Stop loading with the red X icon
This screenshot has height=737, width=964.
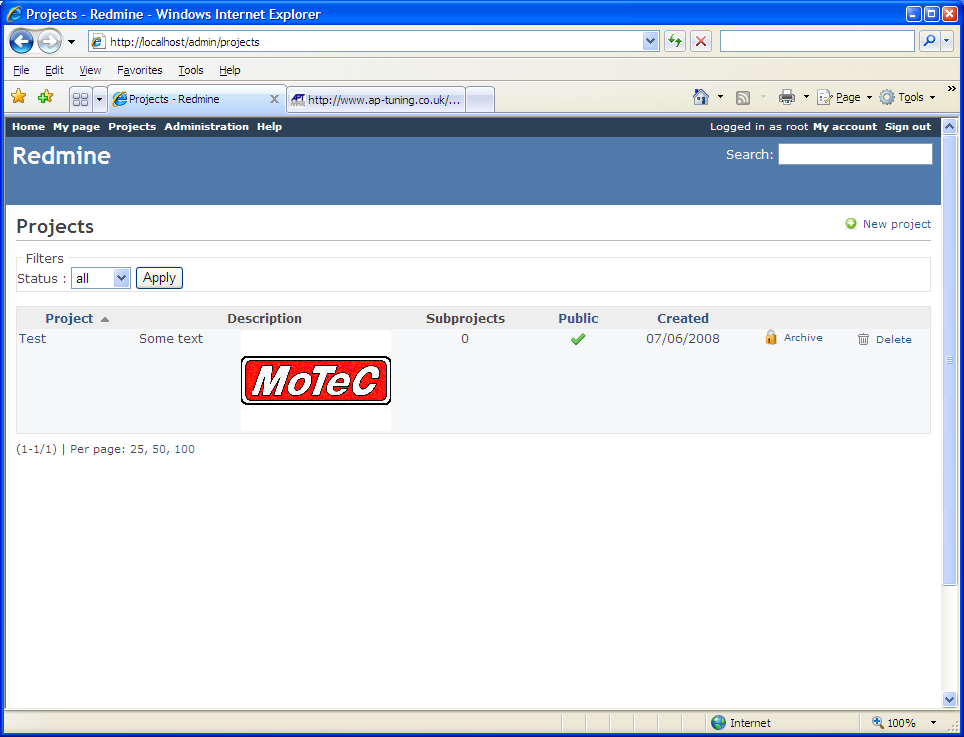tap(701, 42)
